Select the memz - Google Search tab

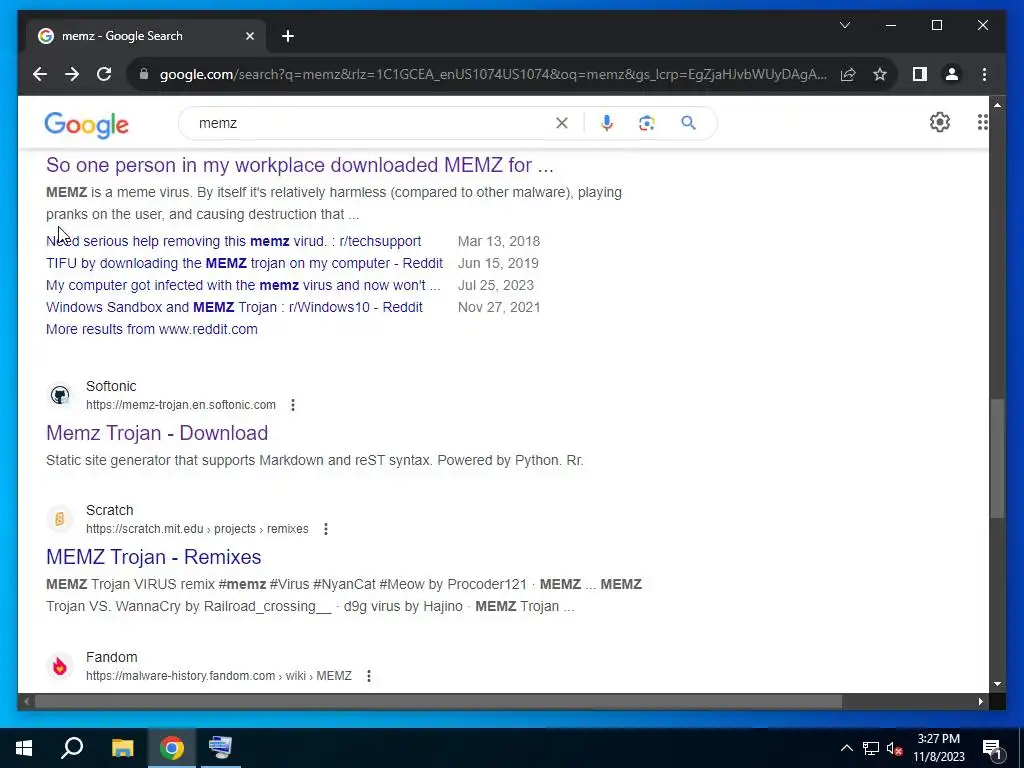coord(146,36)
